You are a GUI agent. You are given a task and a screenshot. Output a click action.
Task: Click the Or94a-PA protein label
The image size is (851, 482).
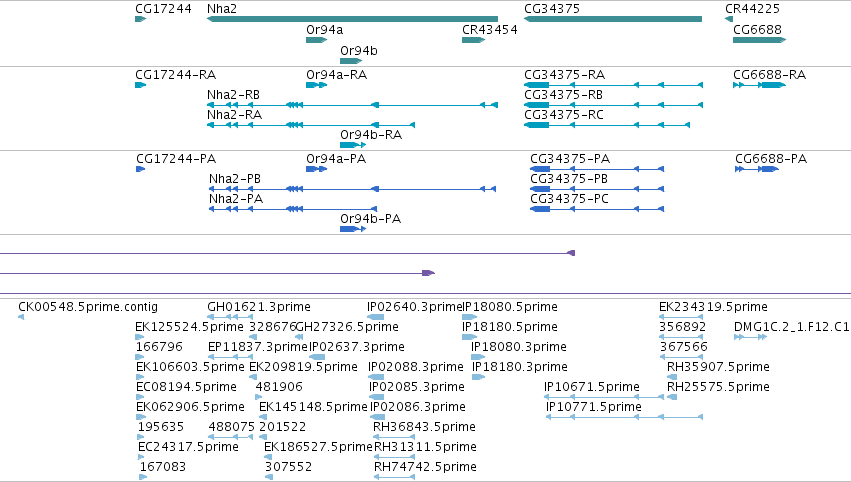336,159
